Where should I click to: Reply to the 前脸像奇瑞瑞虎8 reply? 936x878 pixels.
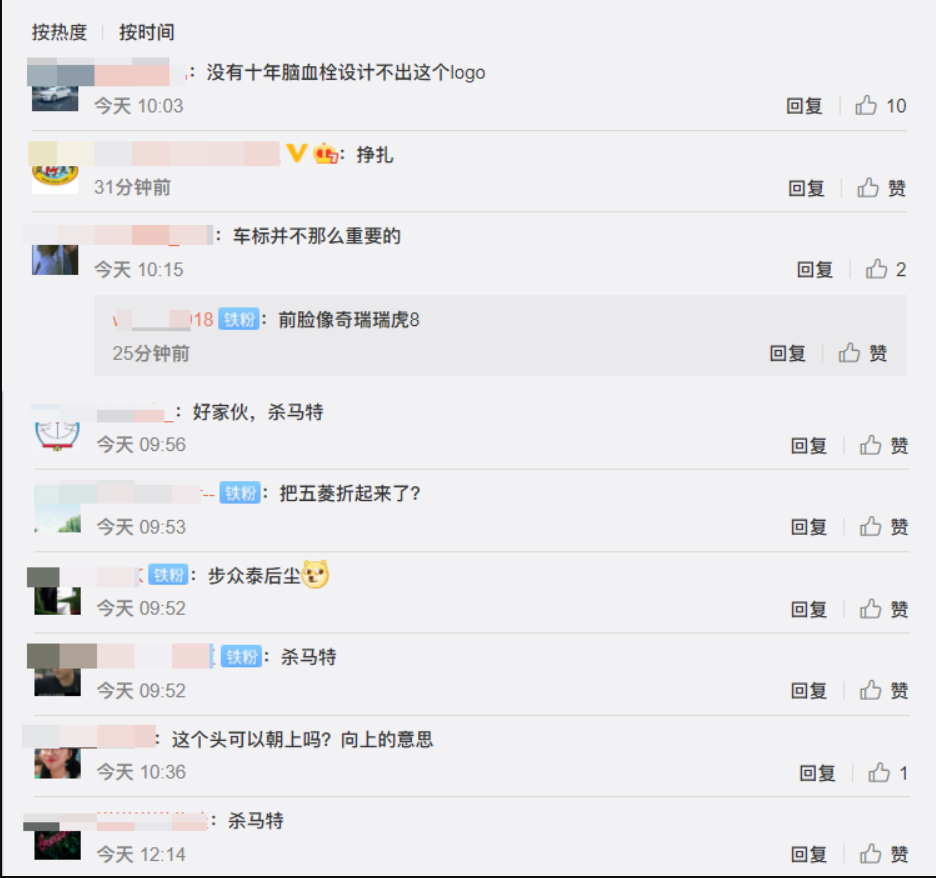[x=787, y=353]
